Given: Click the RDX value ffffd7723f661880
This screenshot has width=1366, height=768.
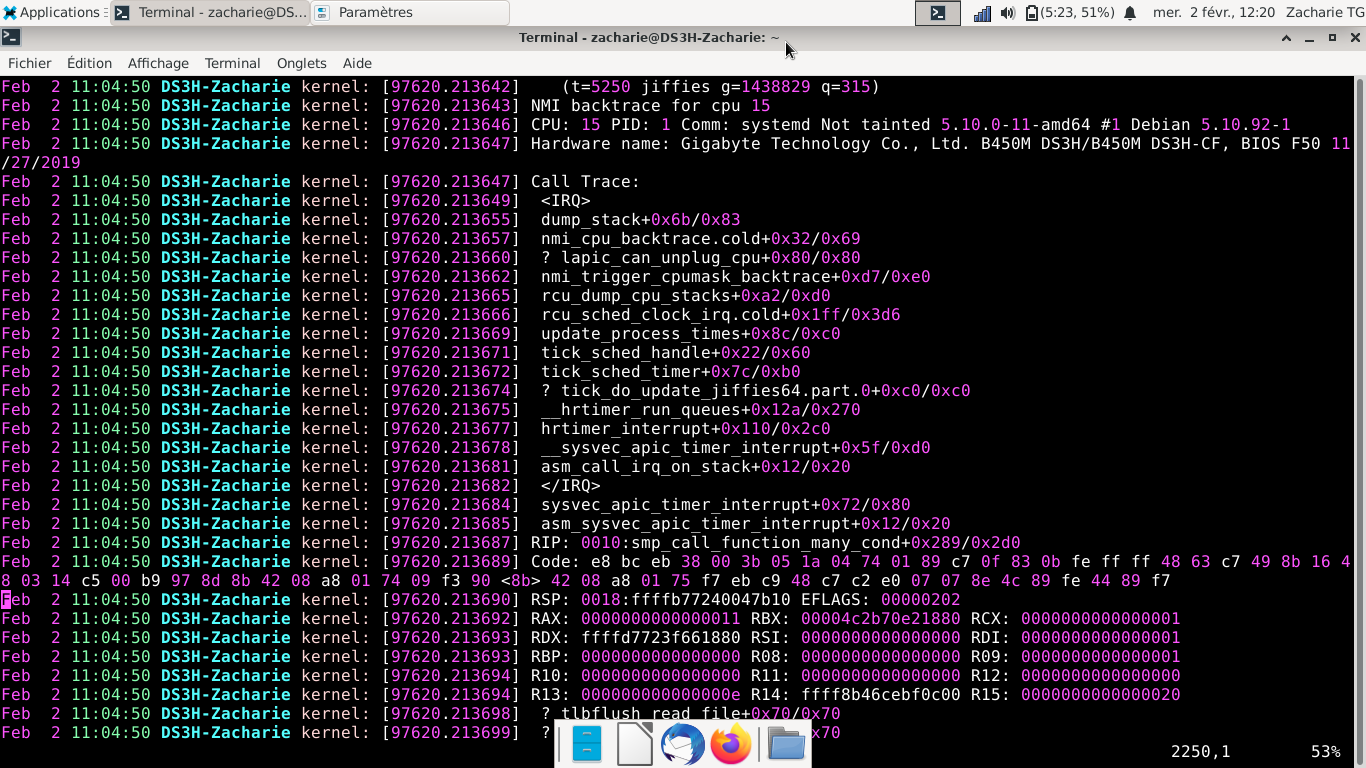Looking at the screenshot, I should (661, 638).
